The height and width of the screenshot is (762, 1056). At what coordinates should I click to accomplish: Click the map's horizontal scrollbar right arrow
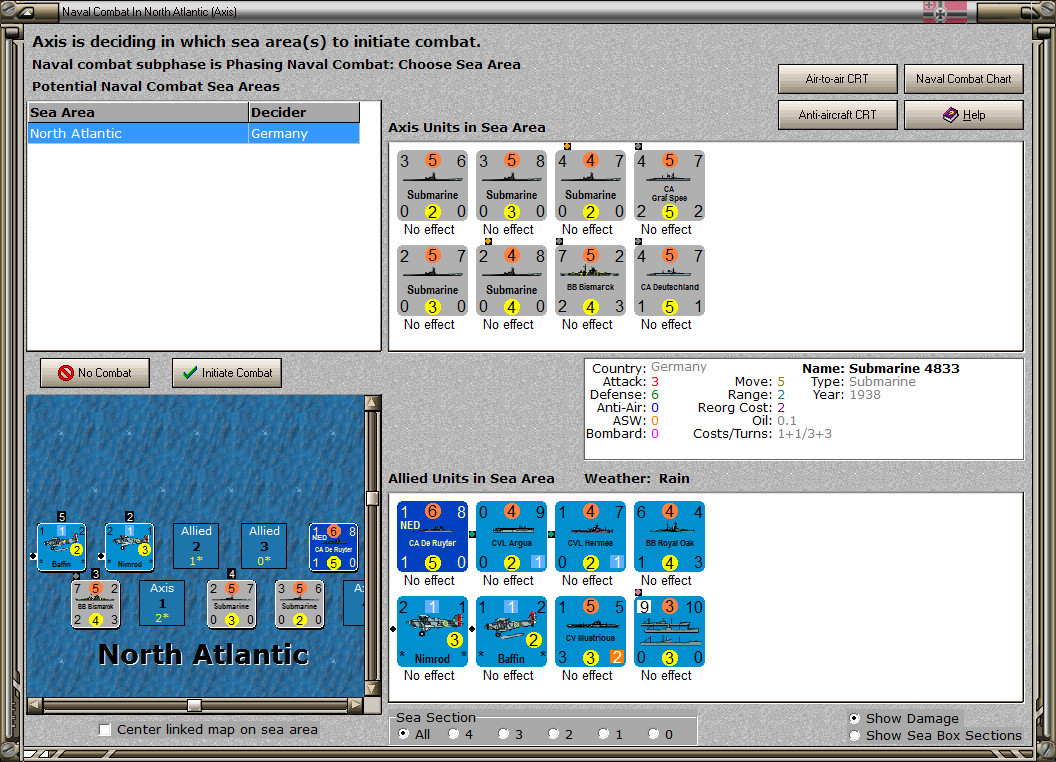355,705
